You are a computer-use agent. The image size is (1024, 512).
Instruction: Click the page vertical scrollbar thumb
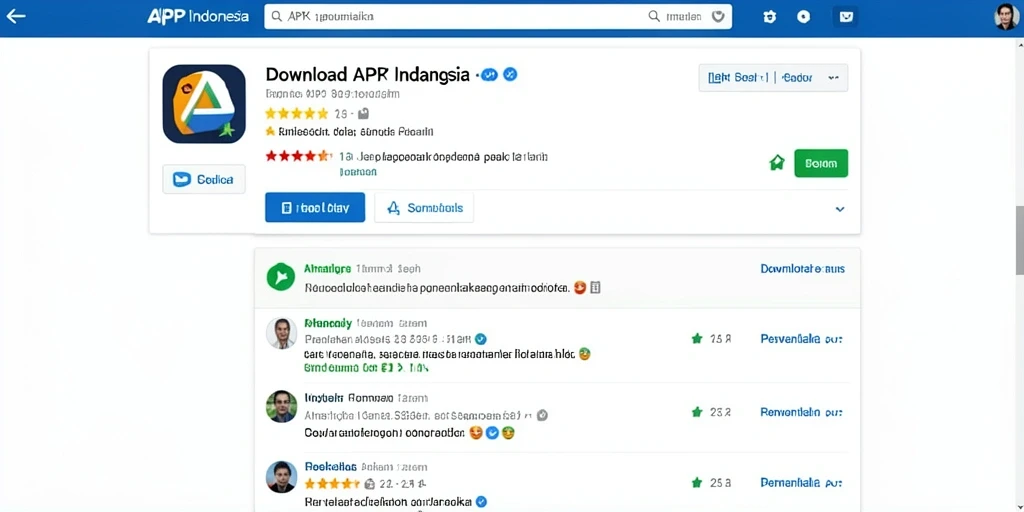point(1019,240)
